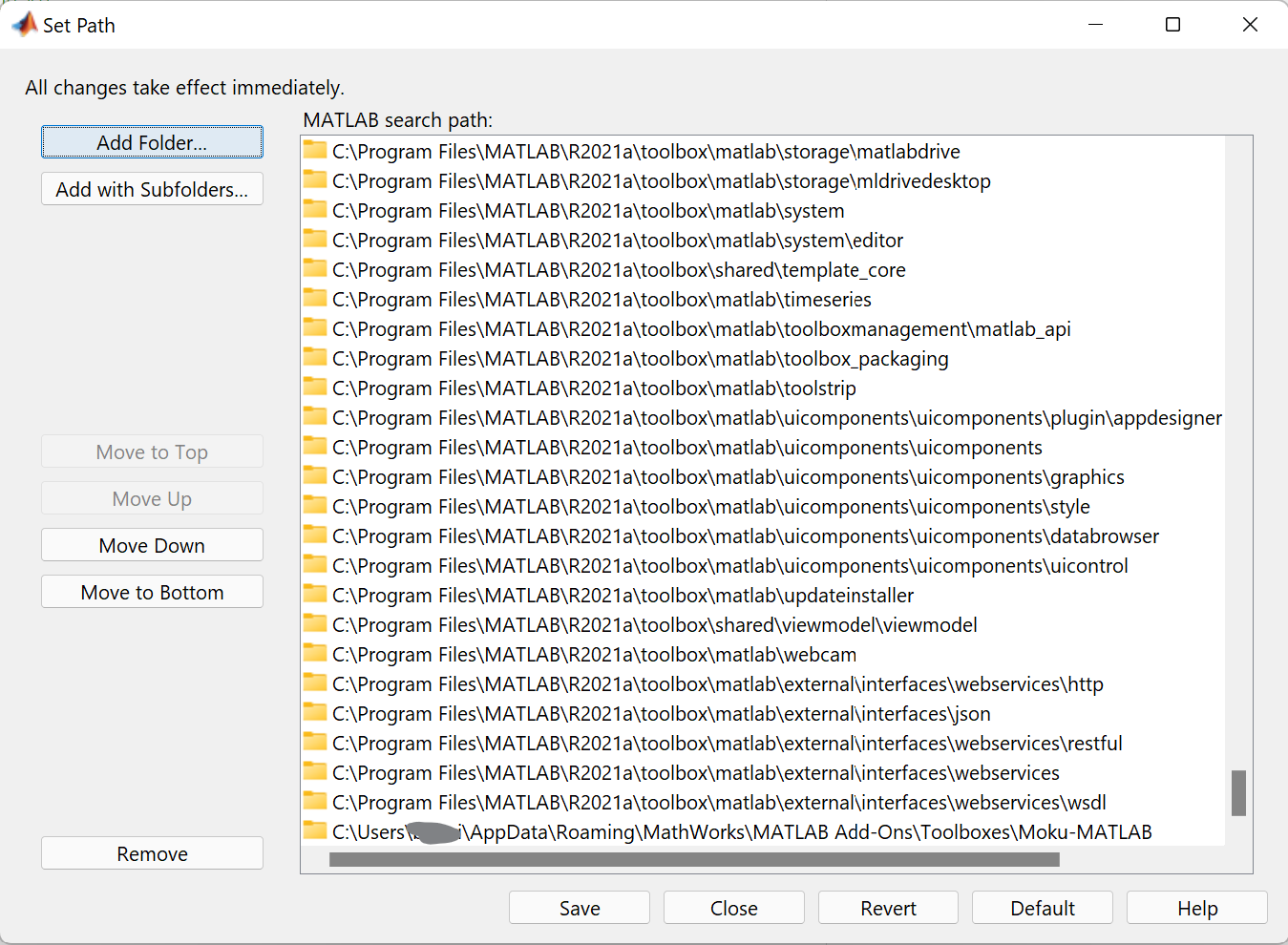1288x945 pixels.
Task: Select the matlab\timeseries path entry
Action: coord(602,300)
